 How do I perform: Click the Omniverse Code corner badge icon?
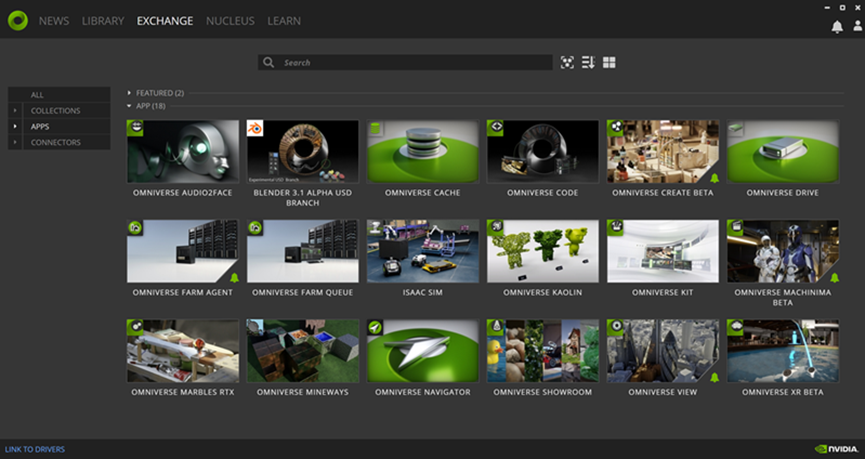click(495, 128)
